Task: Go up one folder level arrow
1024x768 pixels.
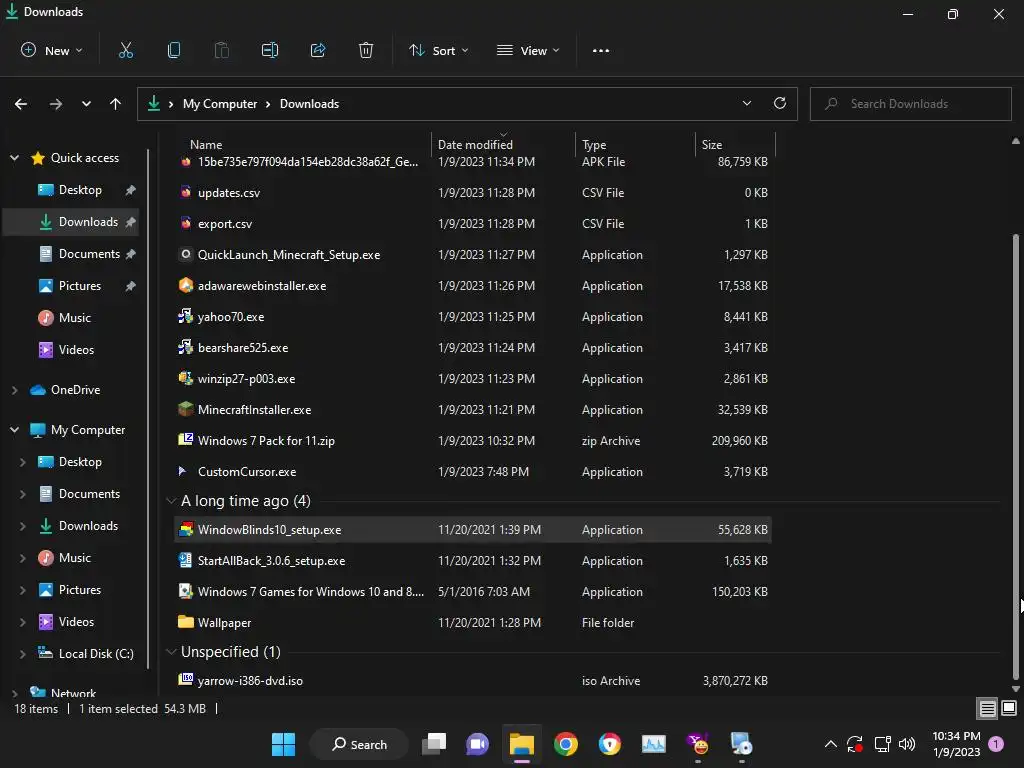Action: click(x=116, y=104)
